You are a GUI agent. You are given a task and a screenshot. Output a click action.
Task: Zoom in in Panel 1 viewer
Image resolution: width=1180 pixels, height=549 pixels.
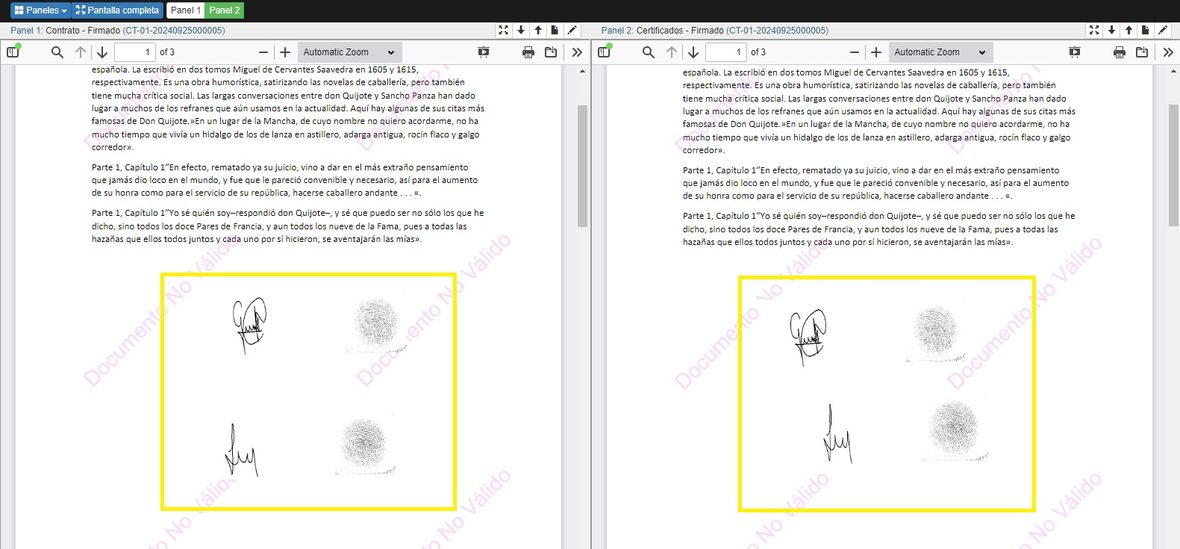[x=284, y=52]
